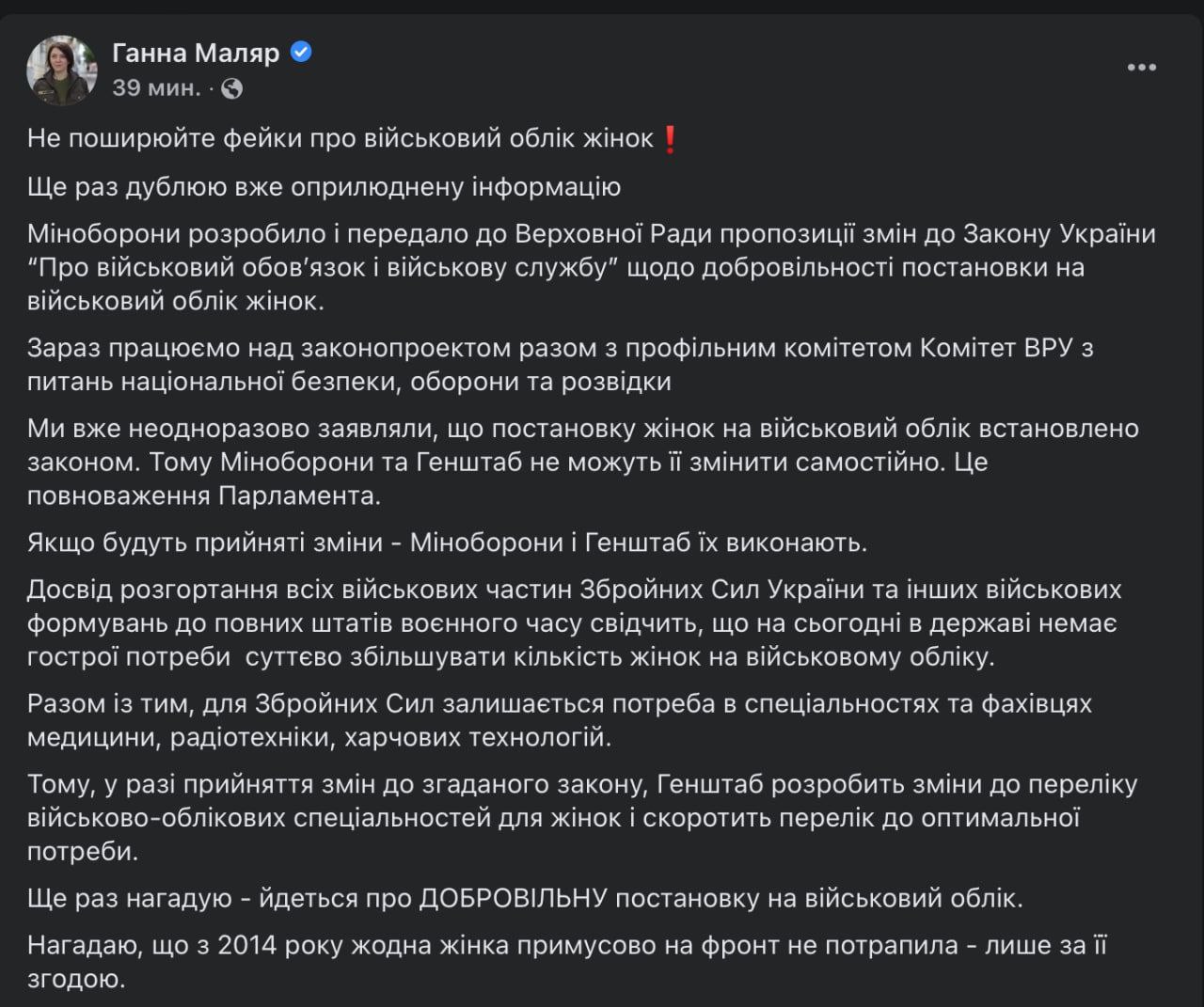The width and height of the screenshot is (1204, 1007).
Task: Click the paragraph starting "Міноборони розробило і передало"
Action: (591, 234)
